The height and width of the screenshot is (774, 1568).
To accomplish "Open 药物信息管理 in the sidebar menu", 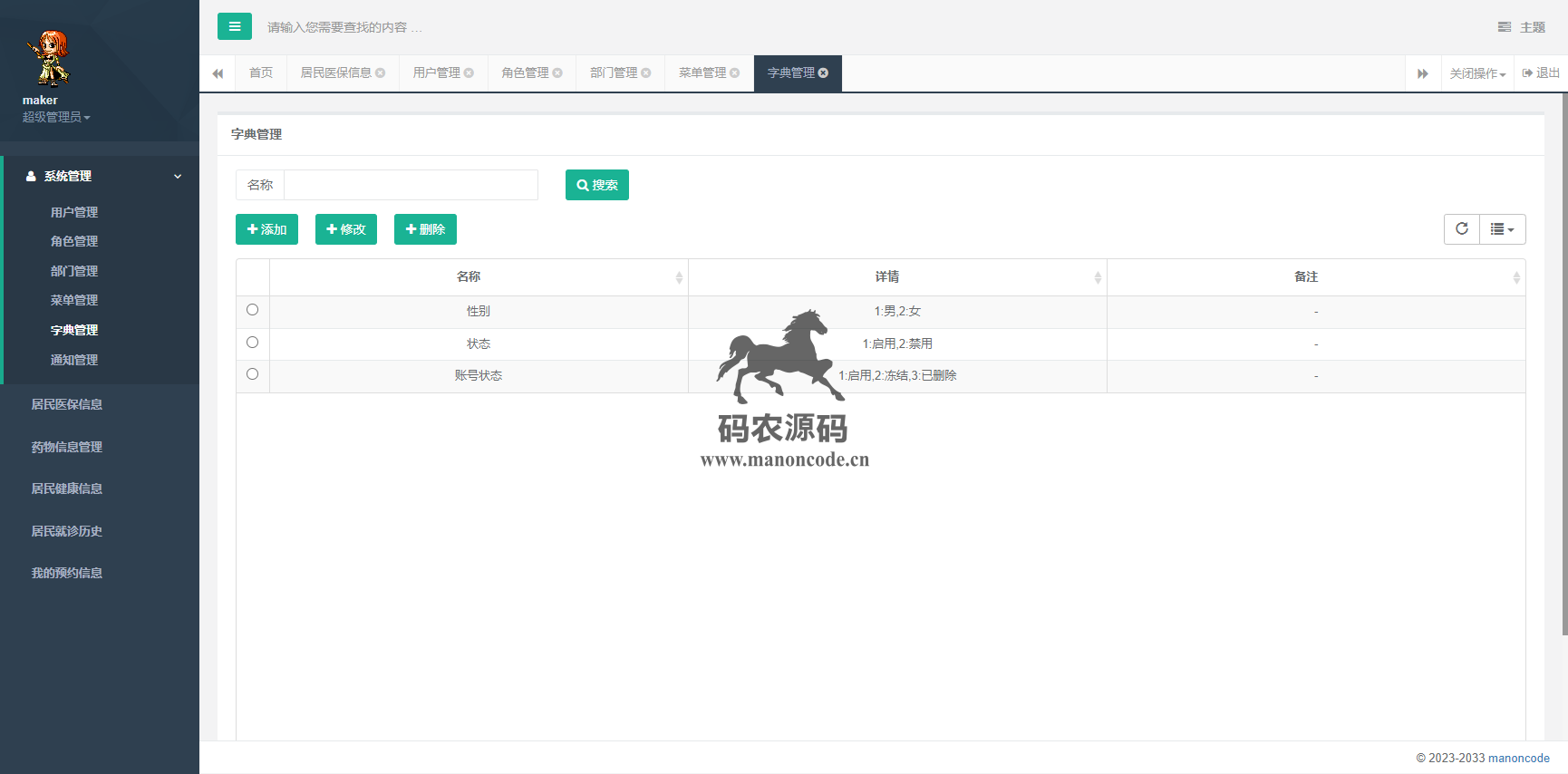I will tap(67, 447).
